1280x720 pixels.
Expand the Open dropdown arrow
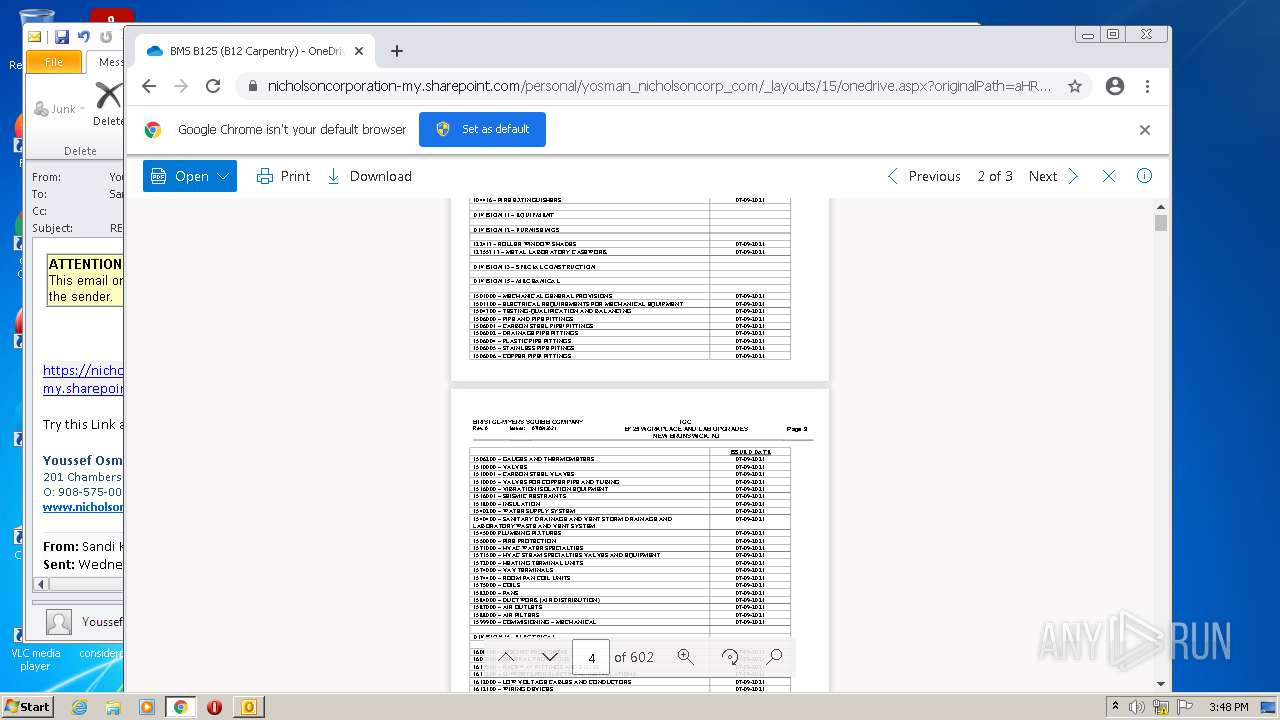tap(224, 176)
